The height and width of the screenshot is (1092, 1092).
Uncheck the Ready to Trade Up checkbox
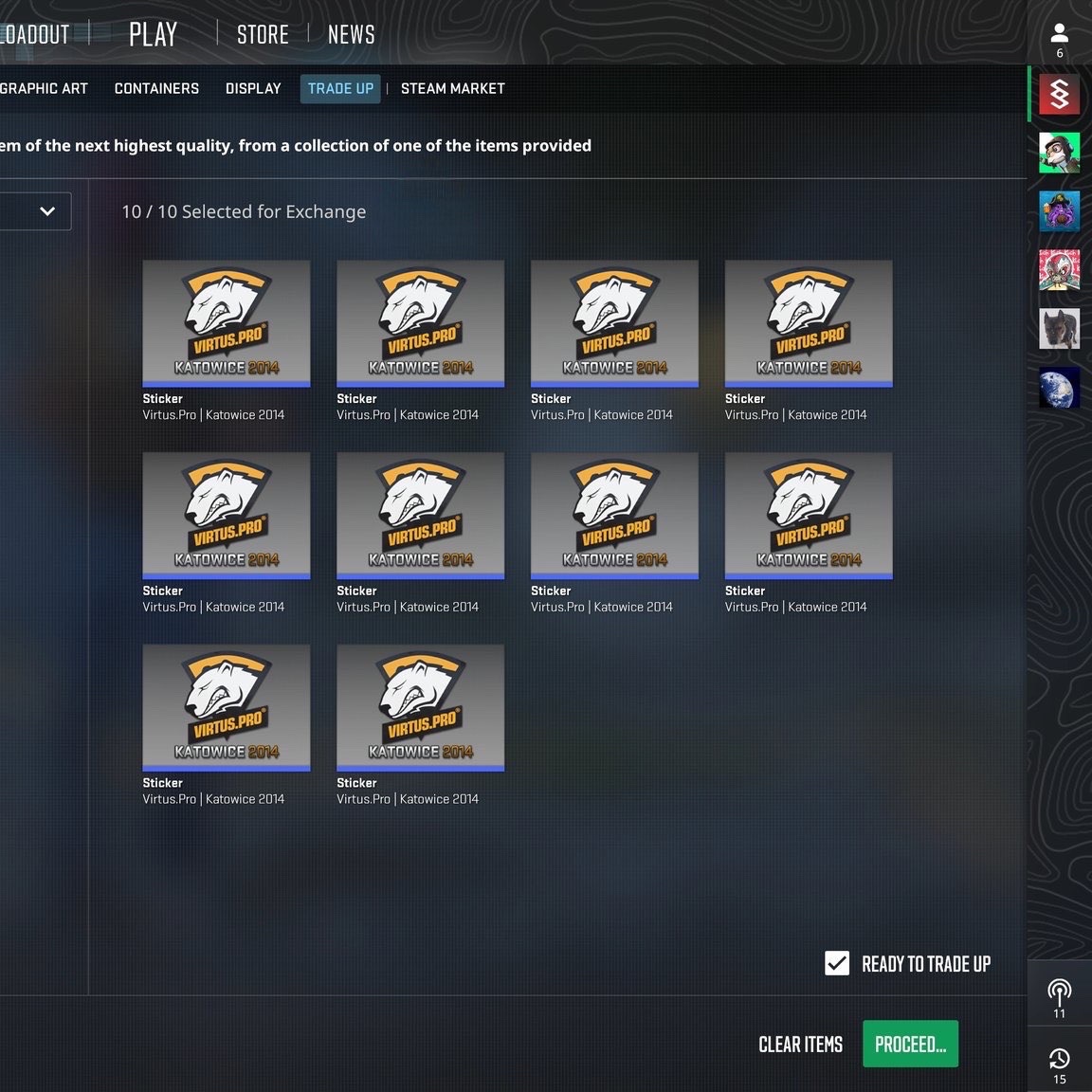(x=836, y=963)
